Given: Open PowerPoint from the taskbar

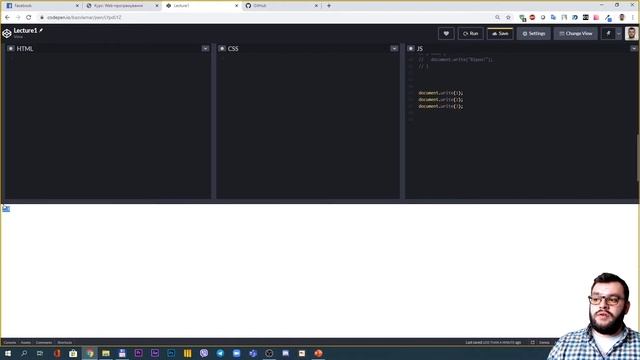Looking at the screenshot, I should coord(318,353).
